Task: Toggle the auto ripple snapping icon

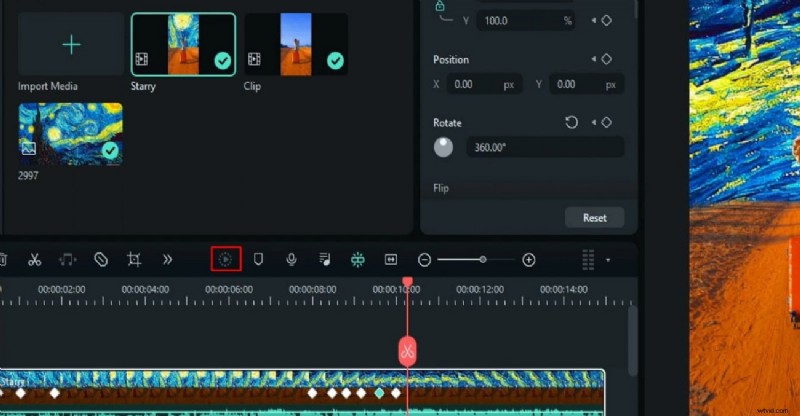Action: pos(358,260)
